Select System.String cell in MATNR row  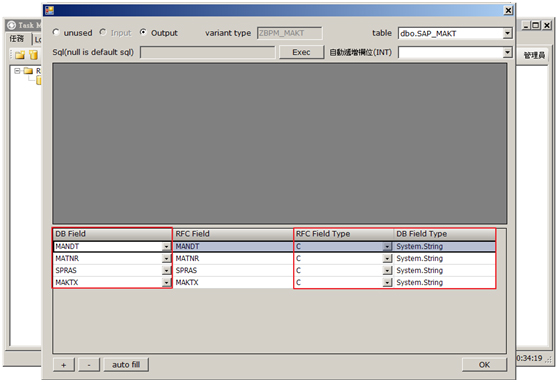pyautogui.click(x=444, y=258)
